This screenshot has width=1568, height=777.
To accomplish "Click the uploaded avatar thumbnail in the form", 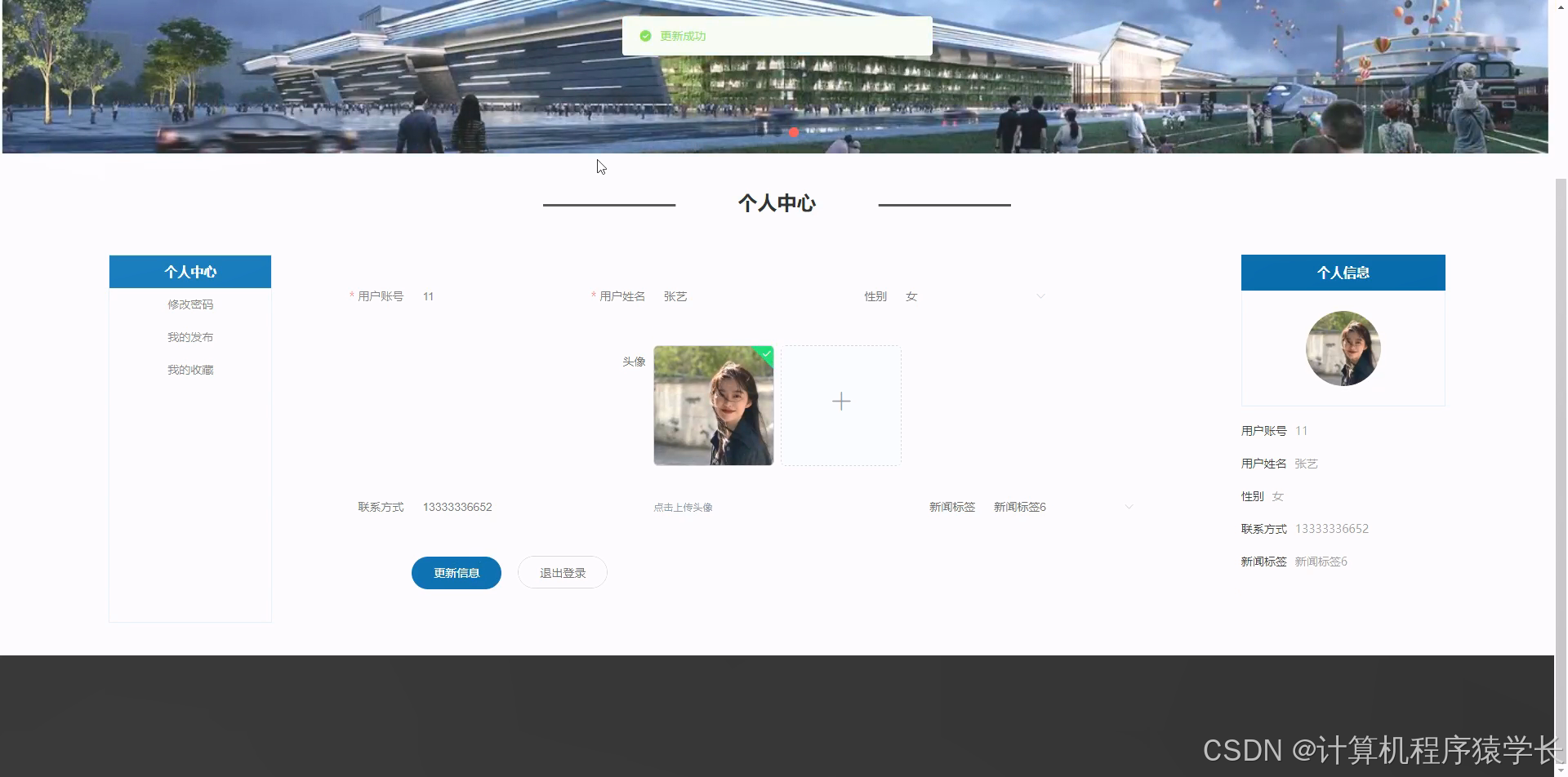I will (714, 406).
